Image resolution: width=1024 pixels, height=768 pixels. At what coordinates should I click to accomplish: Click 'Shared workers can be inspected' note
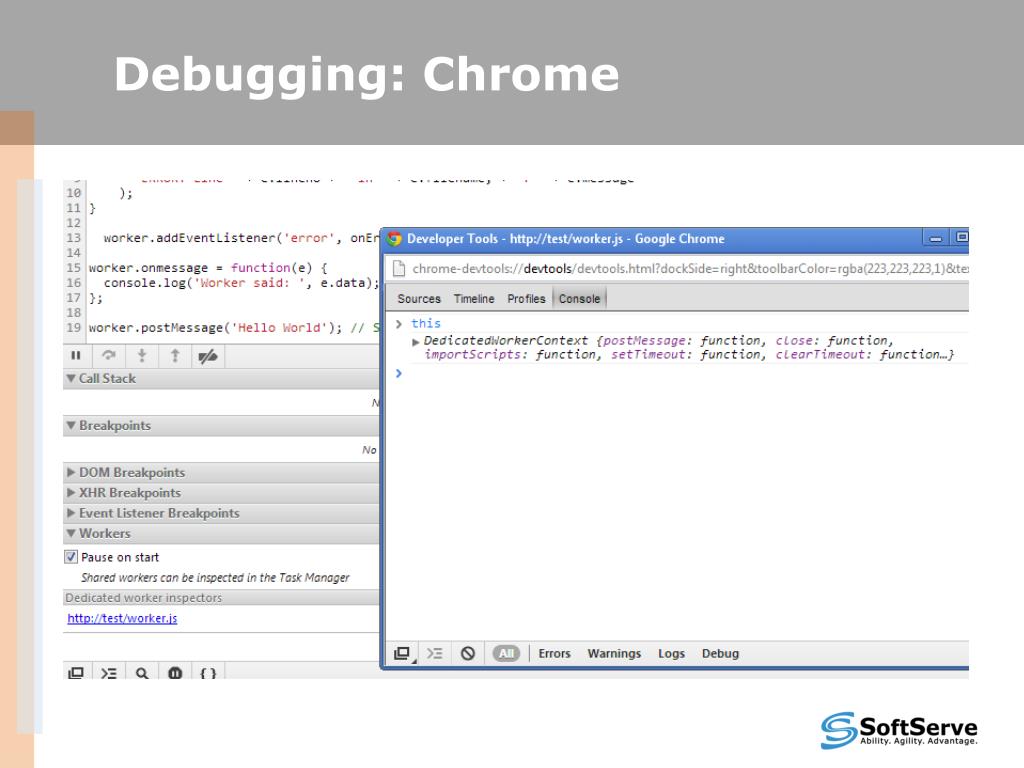215,577
